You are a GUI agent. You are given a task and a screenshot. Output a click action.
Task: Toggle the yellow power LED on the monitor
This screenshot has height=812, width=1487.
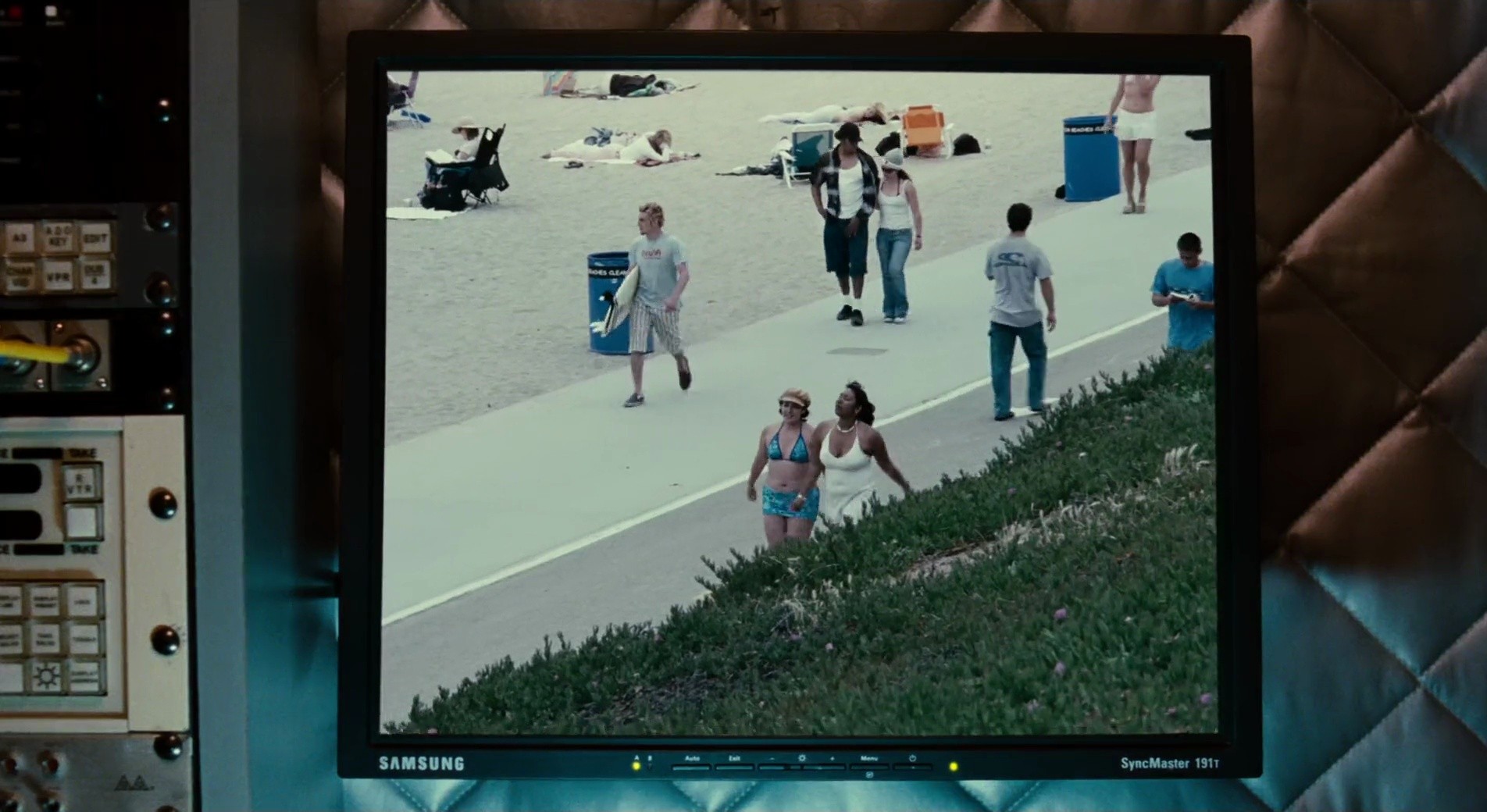(x=953, y=767)
